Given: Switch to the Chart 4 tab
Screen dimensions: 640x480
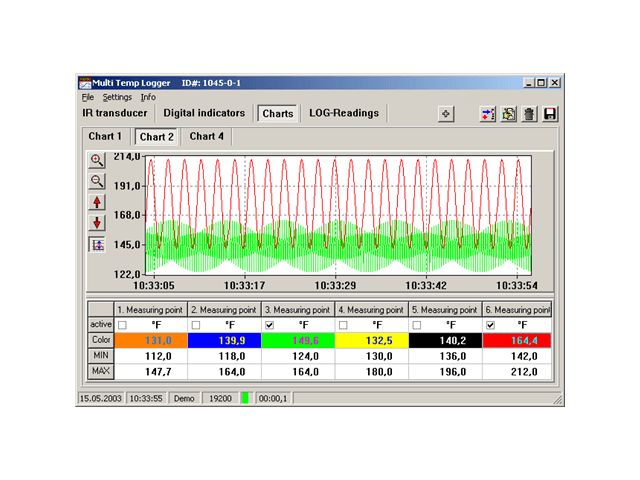Looking at the screenshot, I should click(207, 136).
